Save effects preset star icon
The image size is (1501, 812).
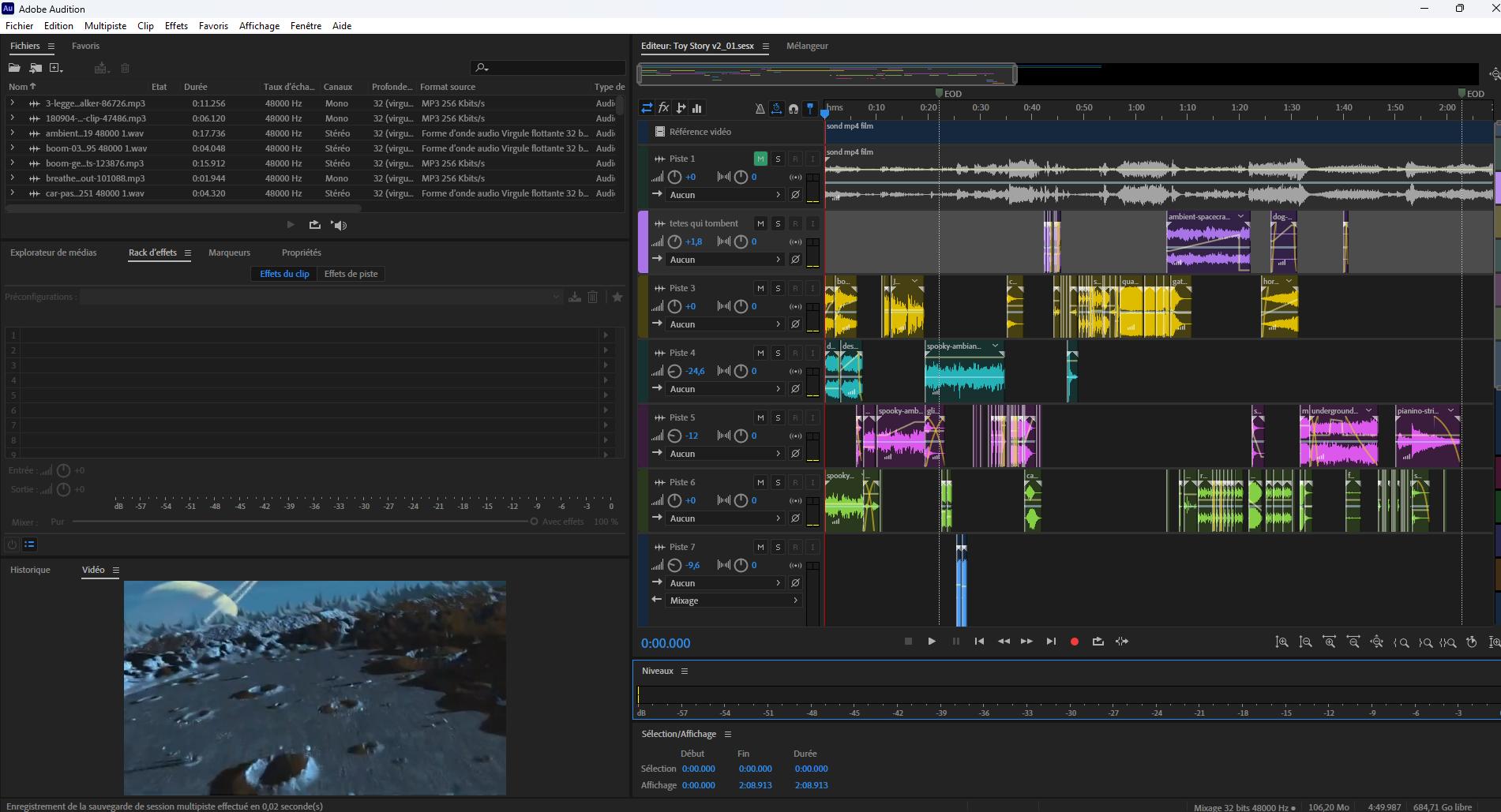(617, 297)
